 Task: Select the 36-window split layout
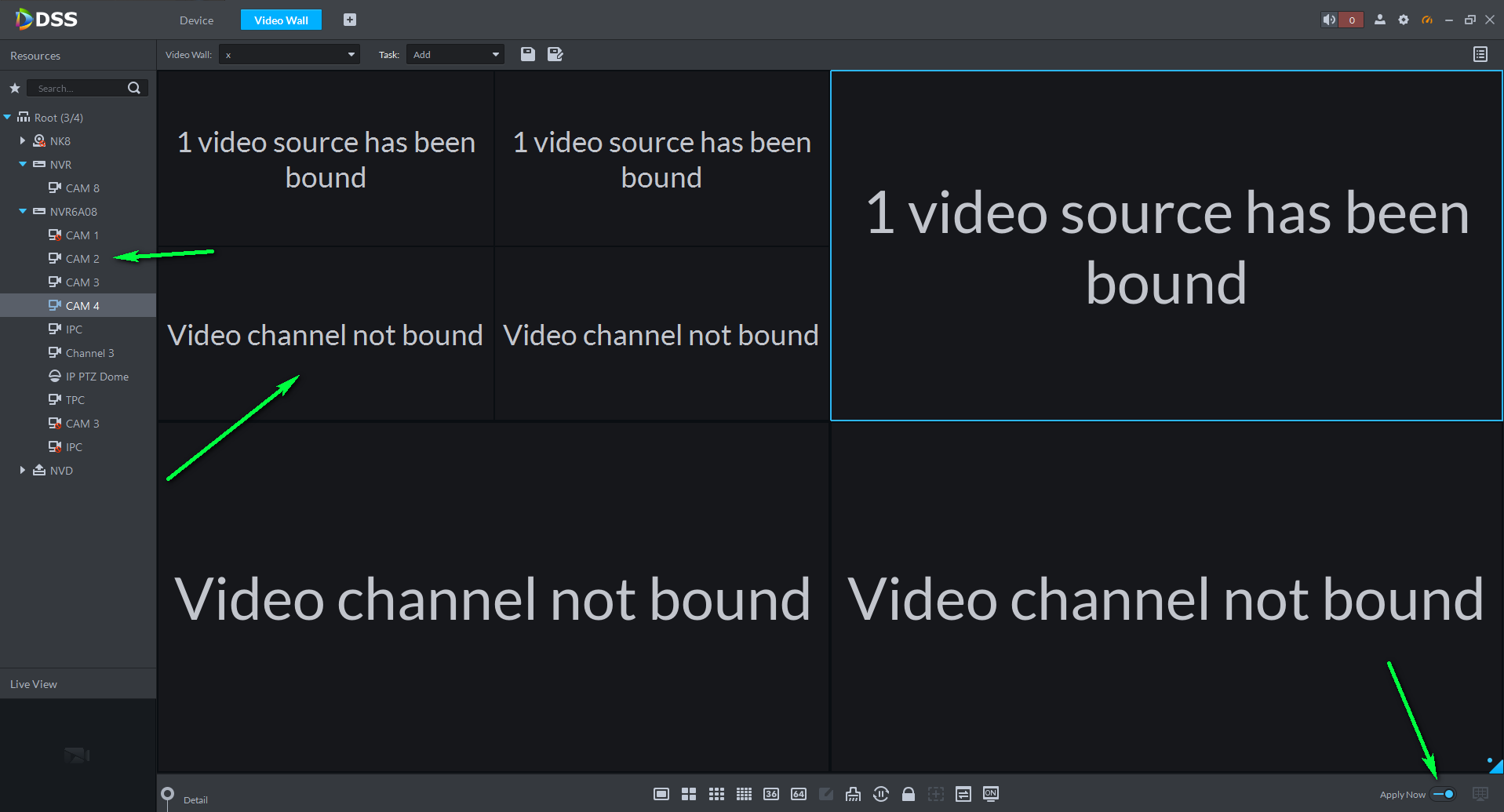771,794
